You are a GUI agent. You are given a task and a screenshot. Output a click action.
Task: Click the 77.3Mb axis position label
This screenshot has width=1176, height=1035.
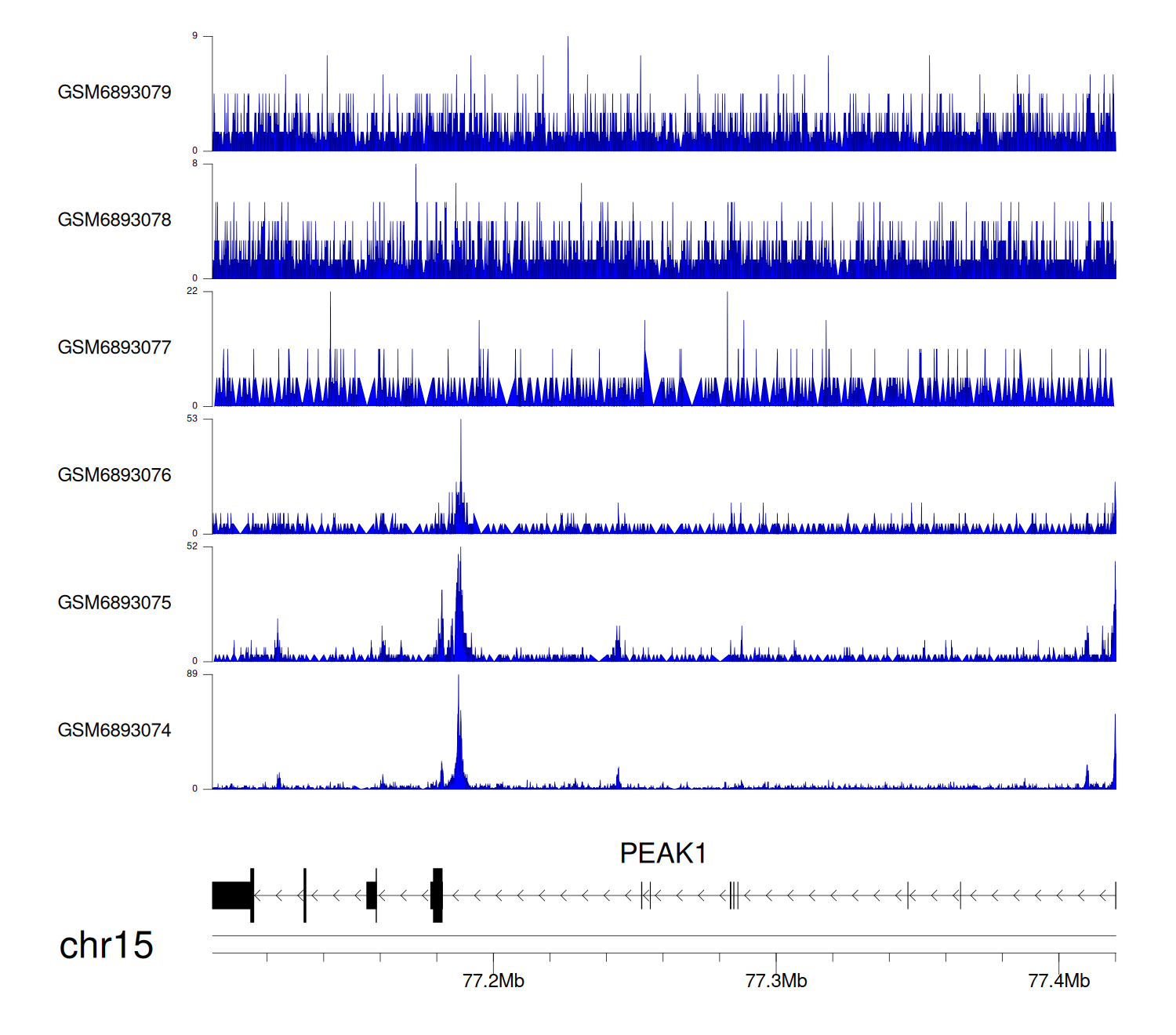pyautogui.click(x=776, y=981)
